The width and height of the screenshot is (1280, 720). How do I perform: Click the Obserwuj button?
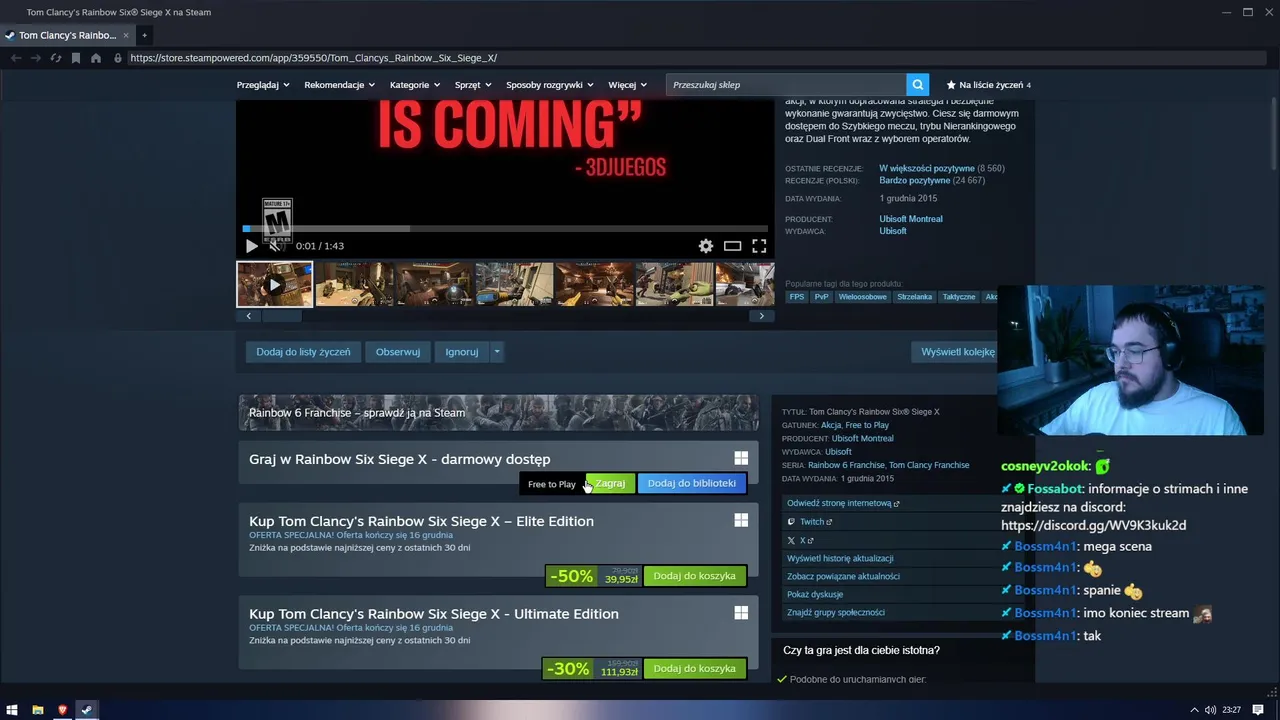(398, 352)
